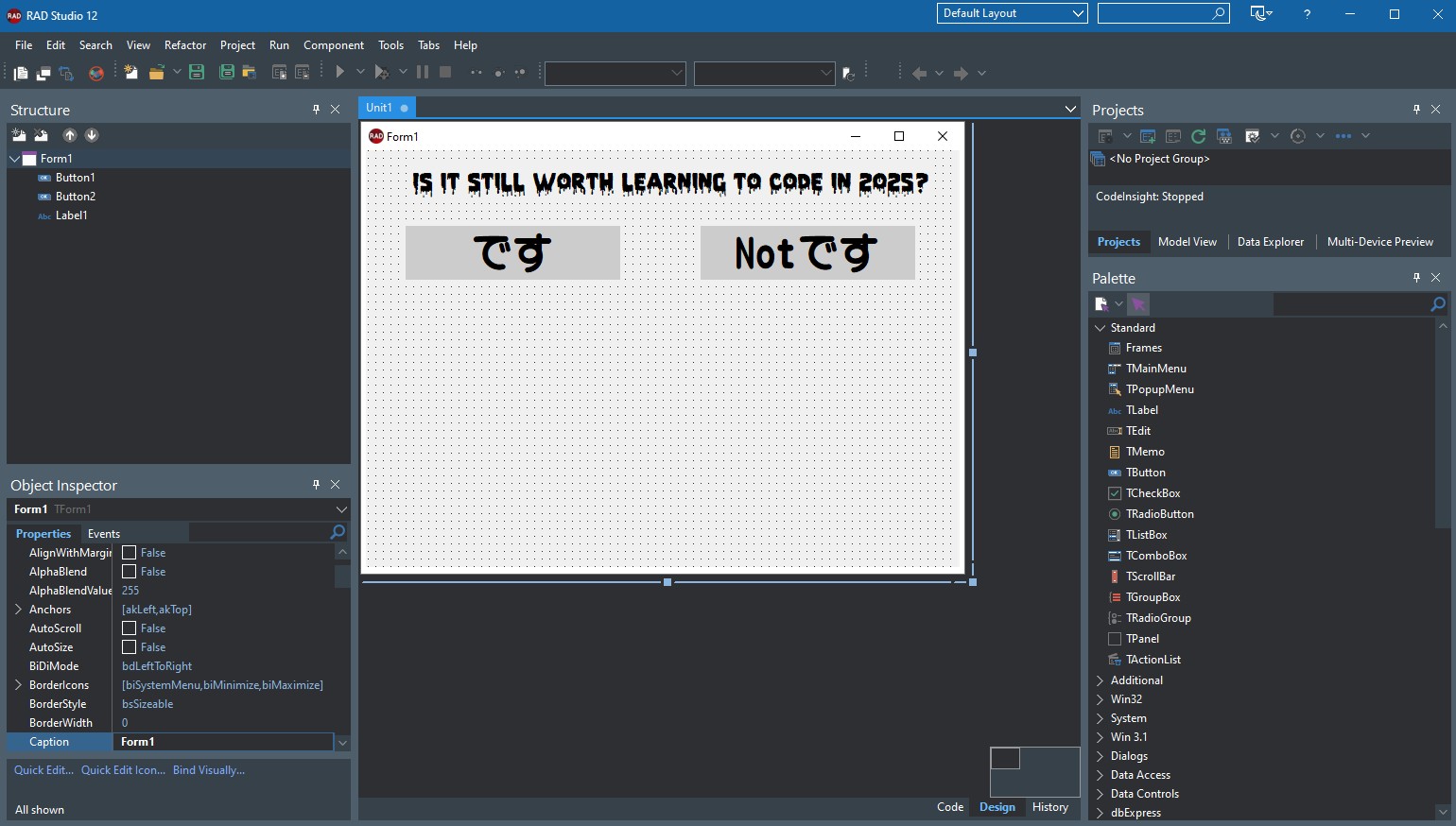
Task: Click the Add New Project icon in Projects
Action: 1148,136
